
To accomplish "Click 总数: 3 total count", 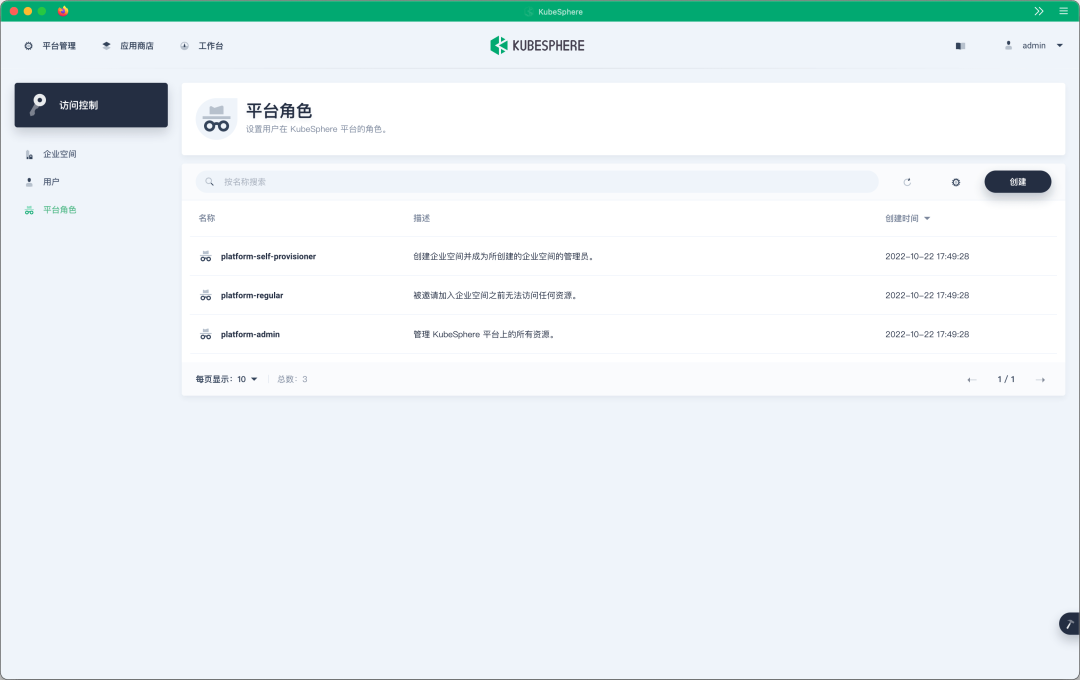I will coord(292,380).
